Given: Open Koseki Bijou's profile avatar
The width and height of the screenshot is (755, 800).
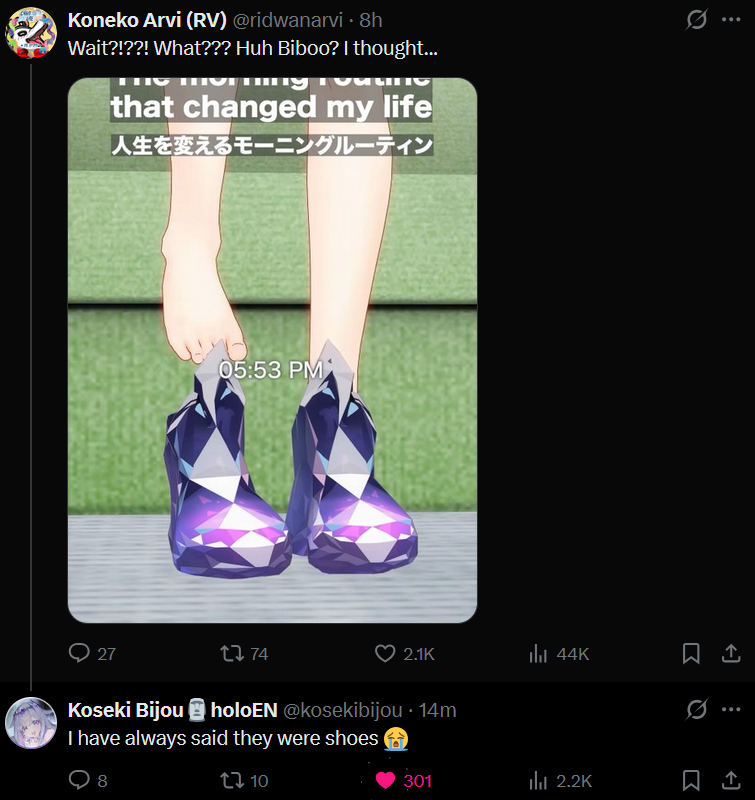Looking at the screenshot, I should pos(31,723).
